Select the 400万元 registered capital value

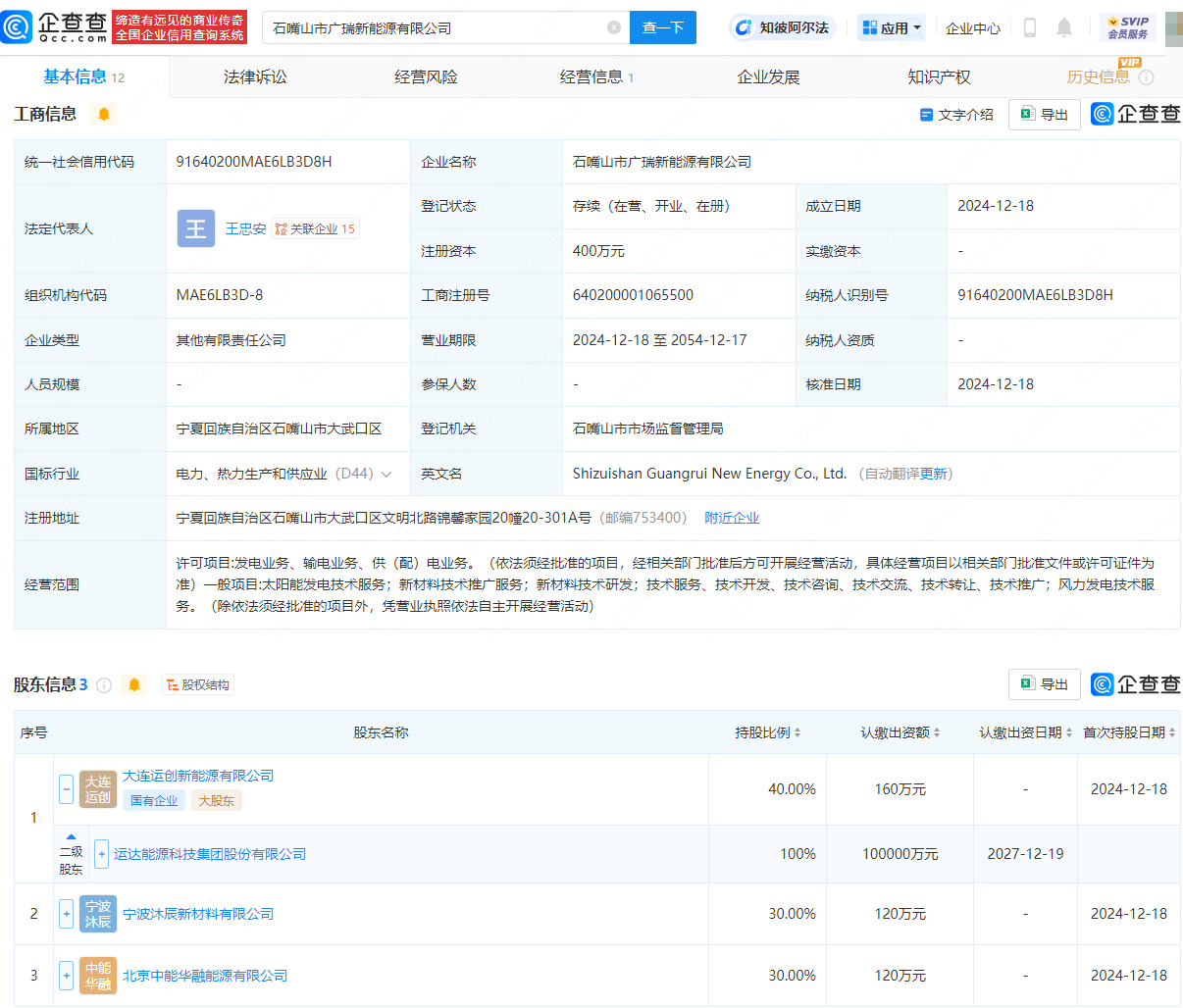tap(598, 251)
